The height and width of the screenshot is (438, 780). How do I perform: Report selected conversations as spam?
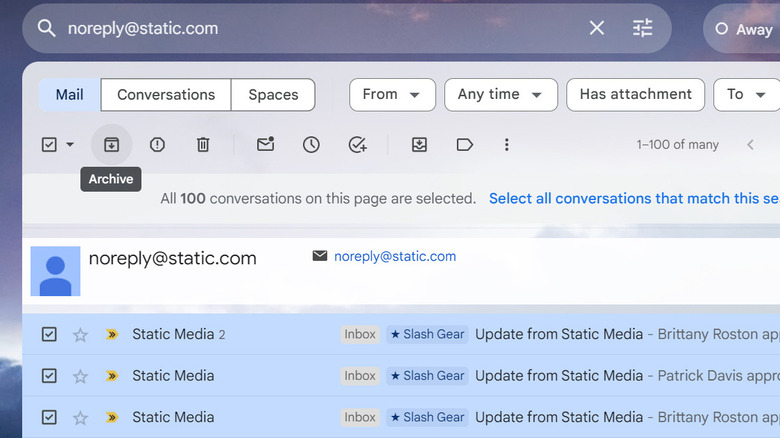coord(157,145)
